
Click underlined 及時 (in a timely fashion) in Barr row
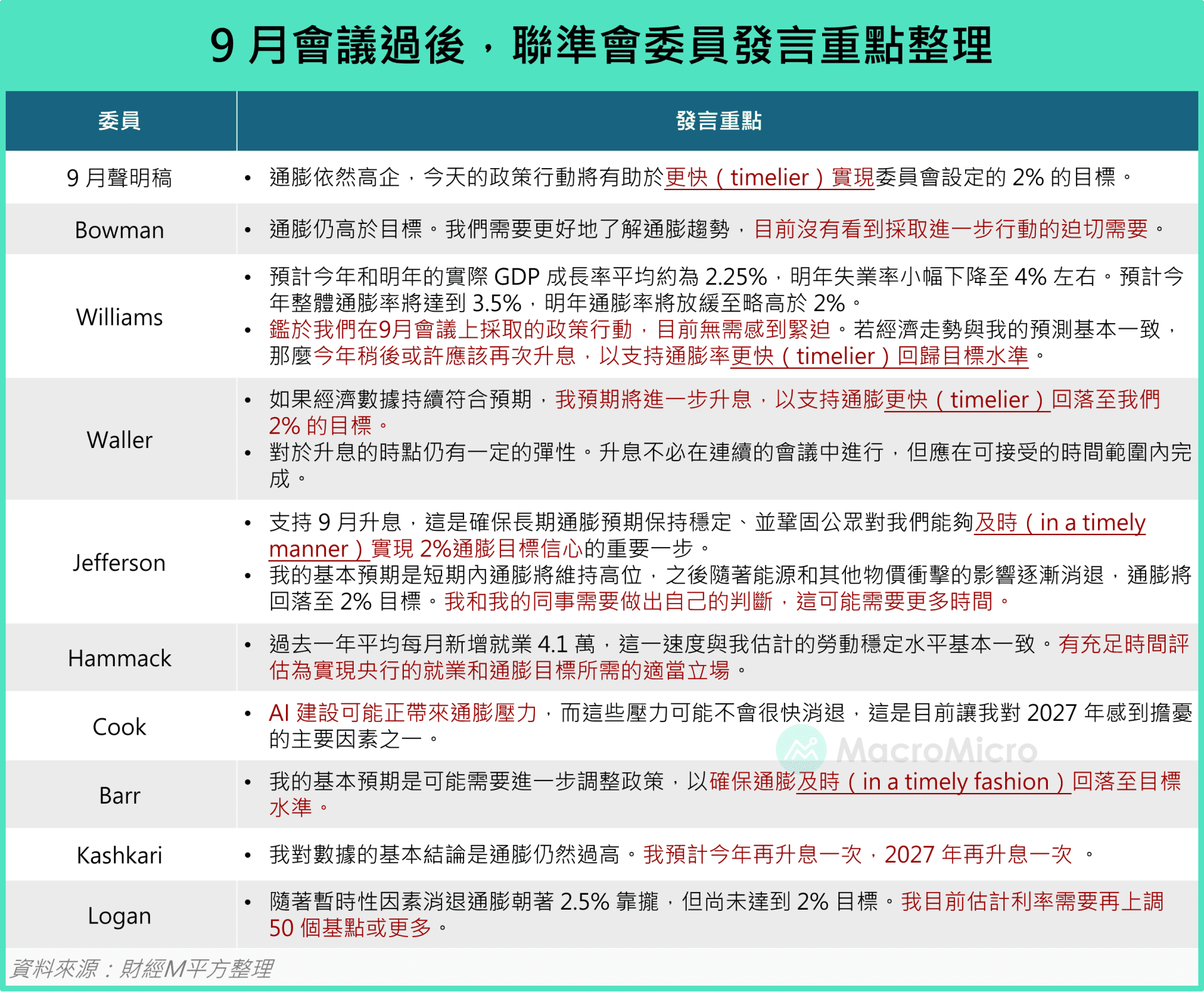934,782
